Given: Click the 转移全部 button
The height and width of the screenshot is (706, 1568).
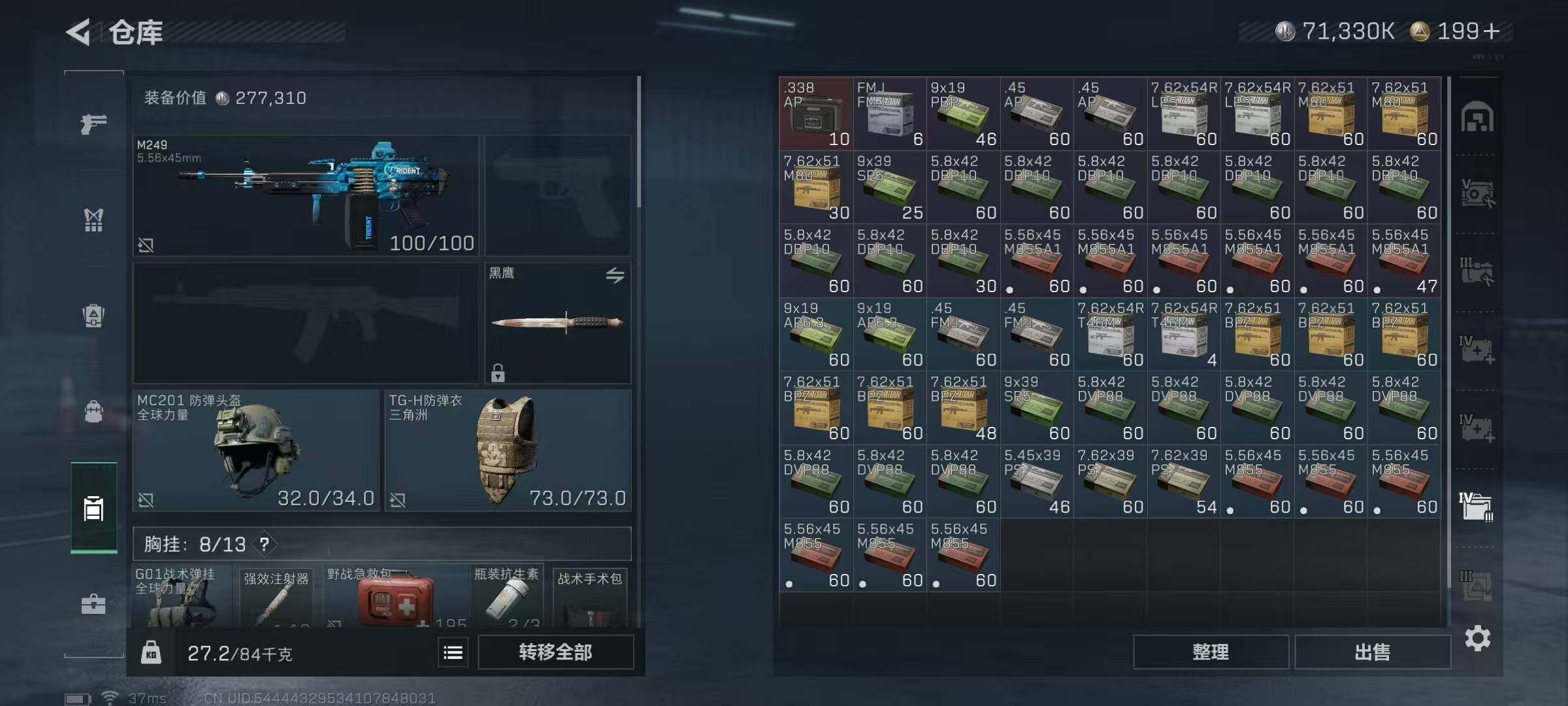Looking at the screenshot, I should (556, 652).
